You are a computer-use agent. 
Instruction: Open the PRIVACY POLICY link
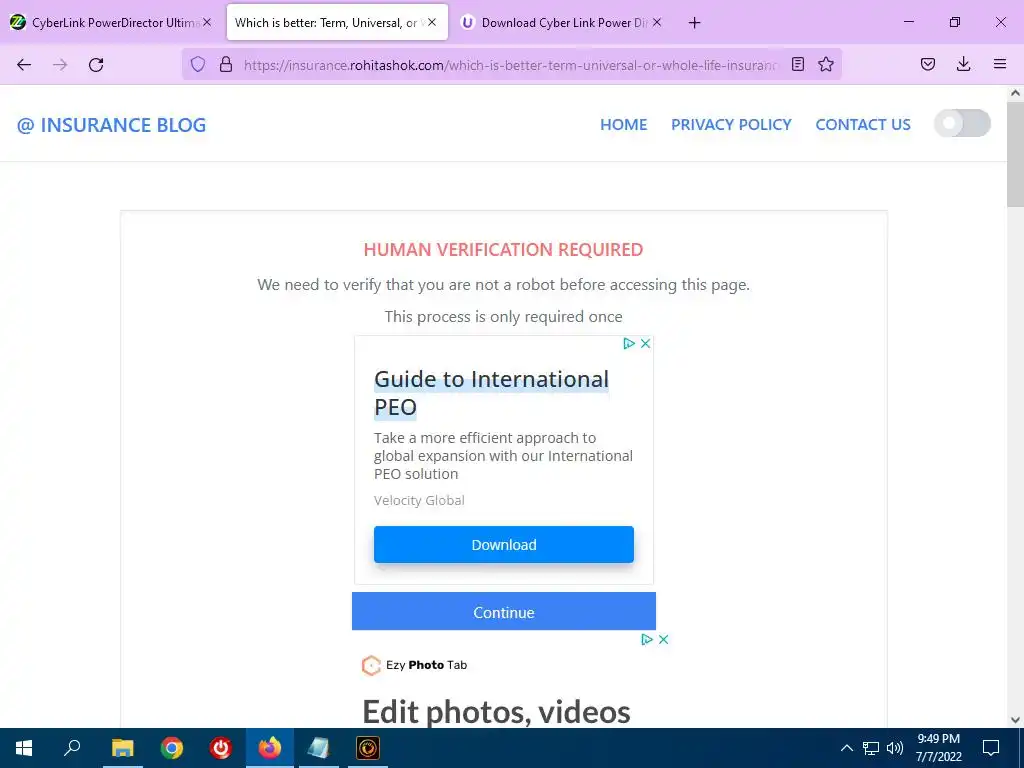[731, 124]
